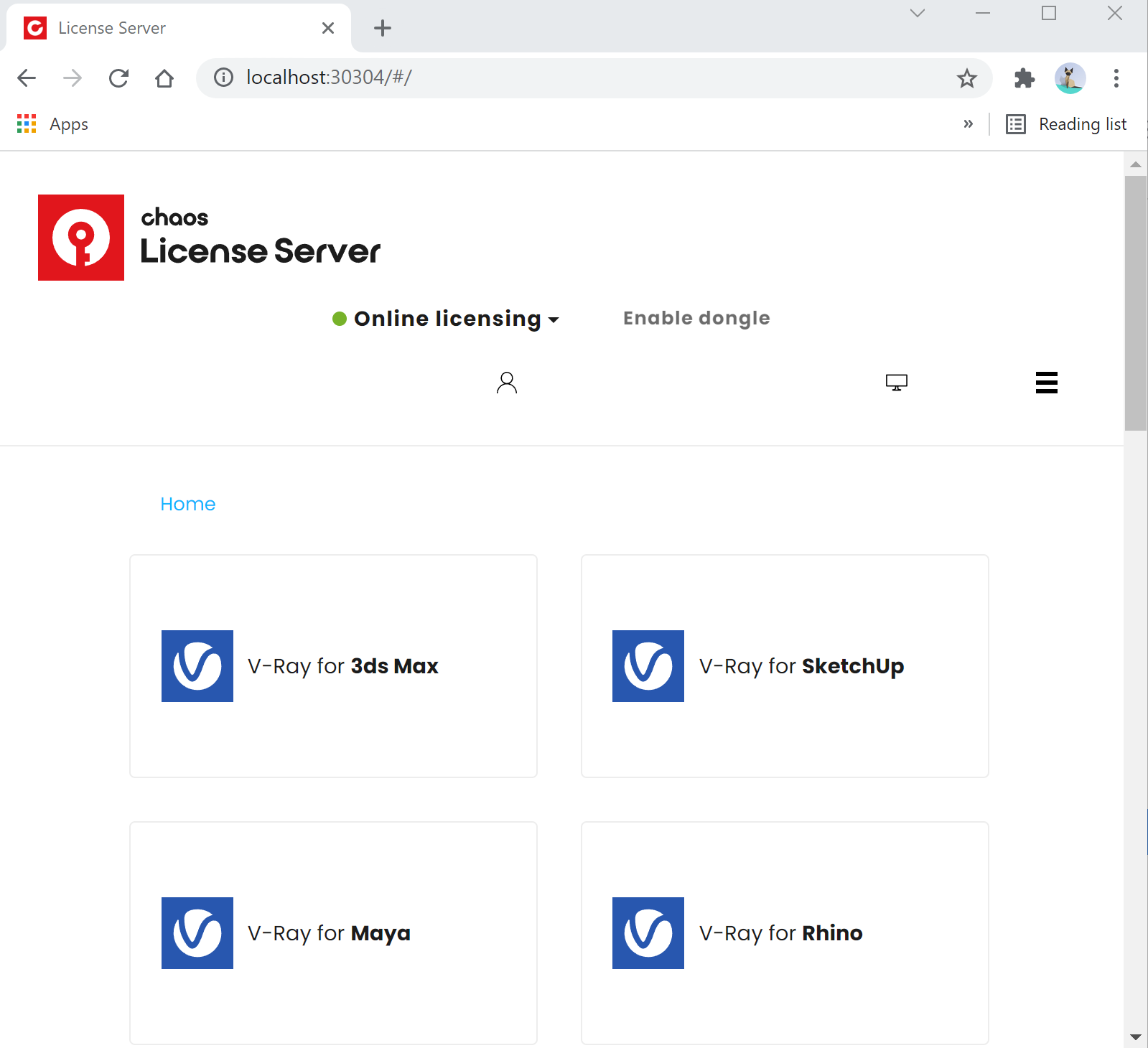The height and width of the screenshot is (1048, 1148).
Task: Open Chrome three-dot menu
Action: coord(1116,78)
